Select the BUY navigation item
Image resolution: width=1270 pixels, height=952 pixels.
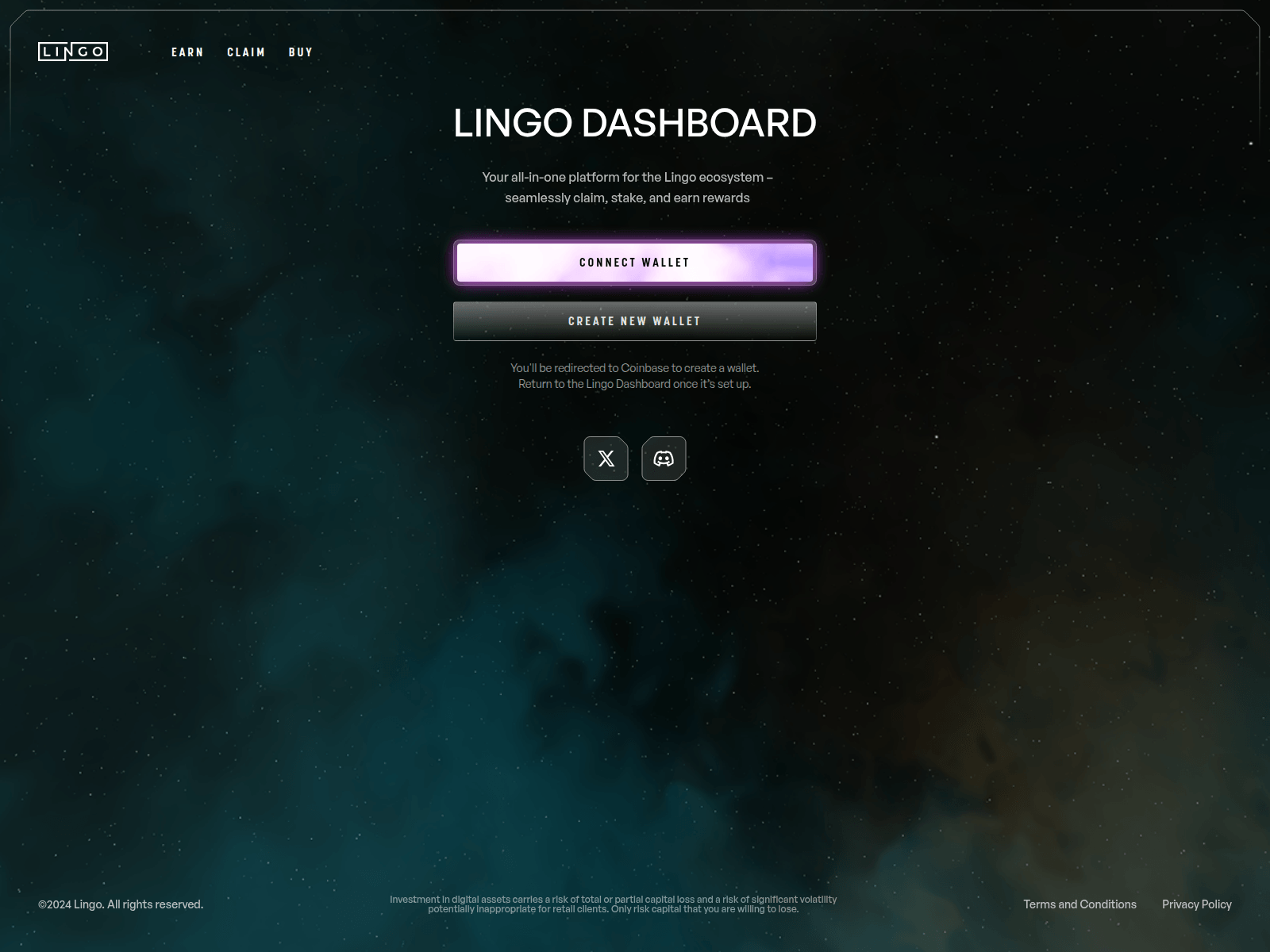click(x=301, y=52)
